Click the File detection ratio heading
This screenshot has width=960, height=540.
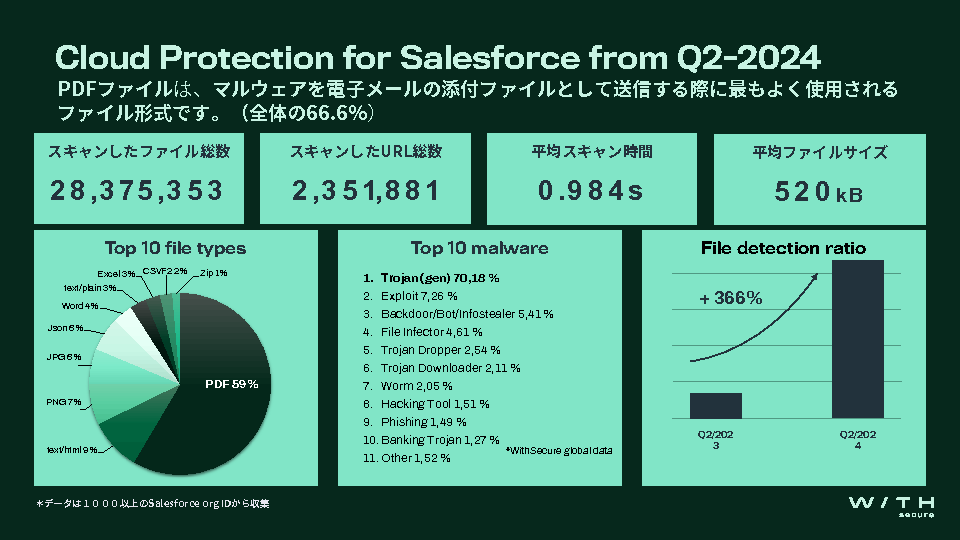coord(784,247)
